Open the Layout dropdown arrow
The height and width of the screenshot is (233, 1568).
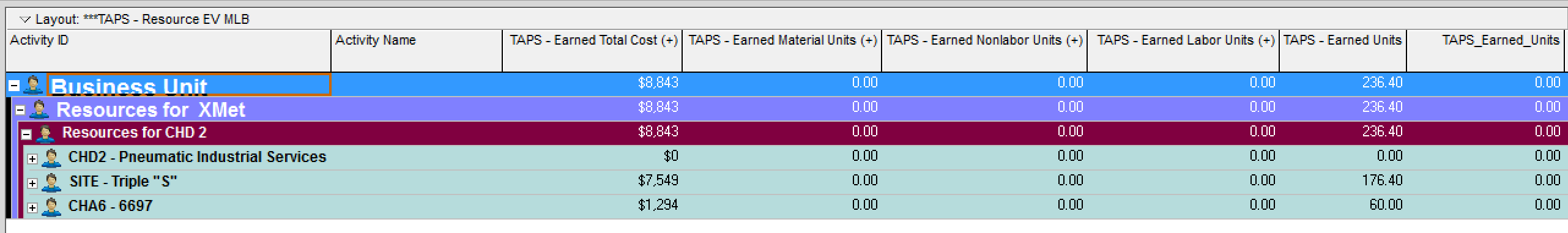click(25, 20)
